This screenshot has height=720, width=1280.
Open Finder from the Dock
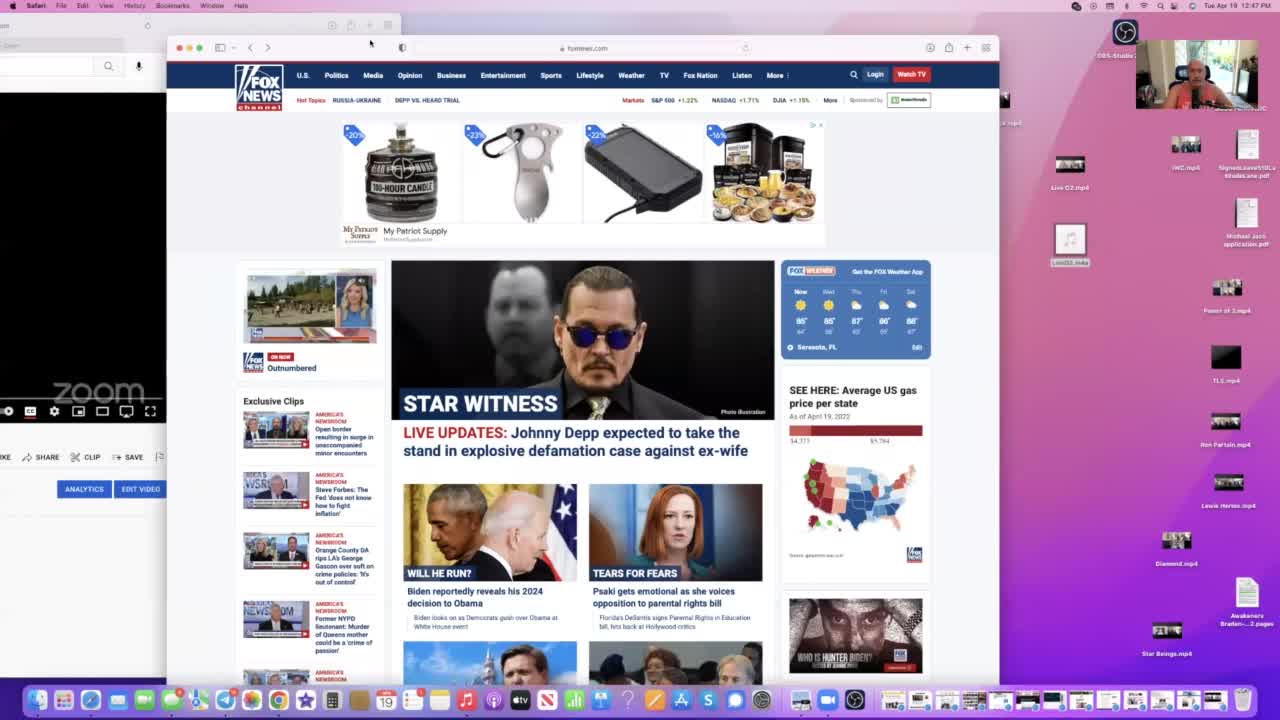click(x=37, y=700)
